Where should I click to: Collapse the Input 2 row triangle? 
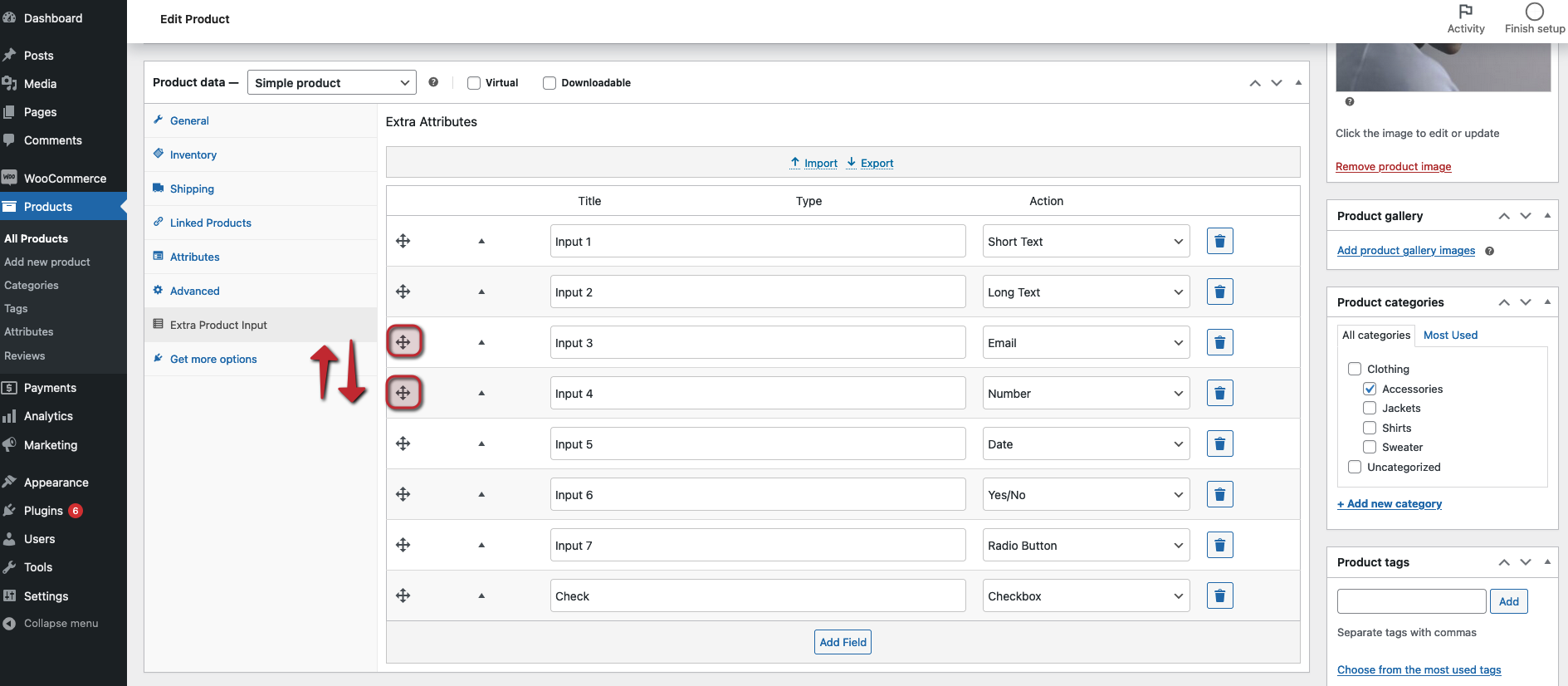click(x=481, y=292)
